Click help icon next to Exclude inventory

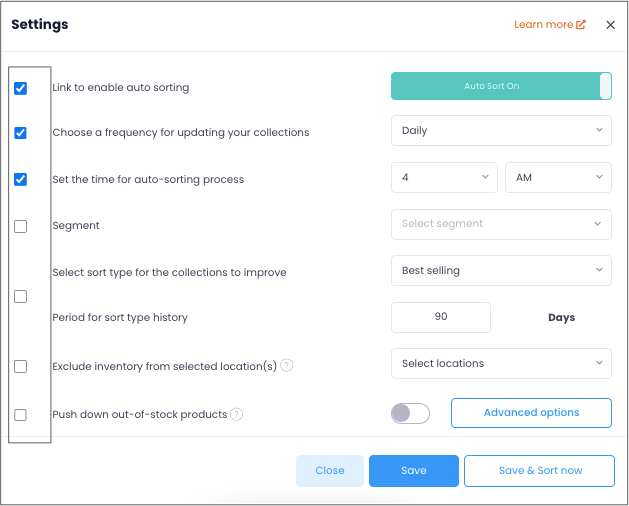tap(286, 366)
